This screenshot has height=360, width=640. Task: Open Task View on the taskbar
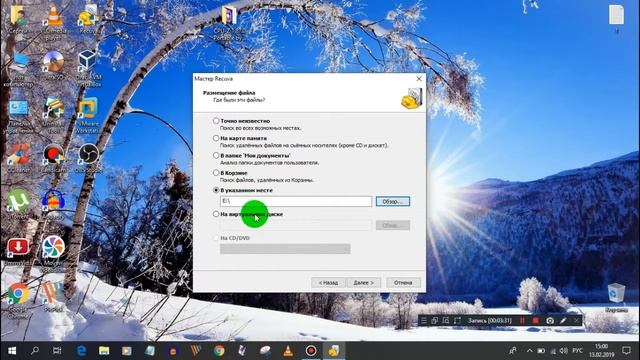click(57, 351)
